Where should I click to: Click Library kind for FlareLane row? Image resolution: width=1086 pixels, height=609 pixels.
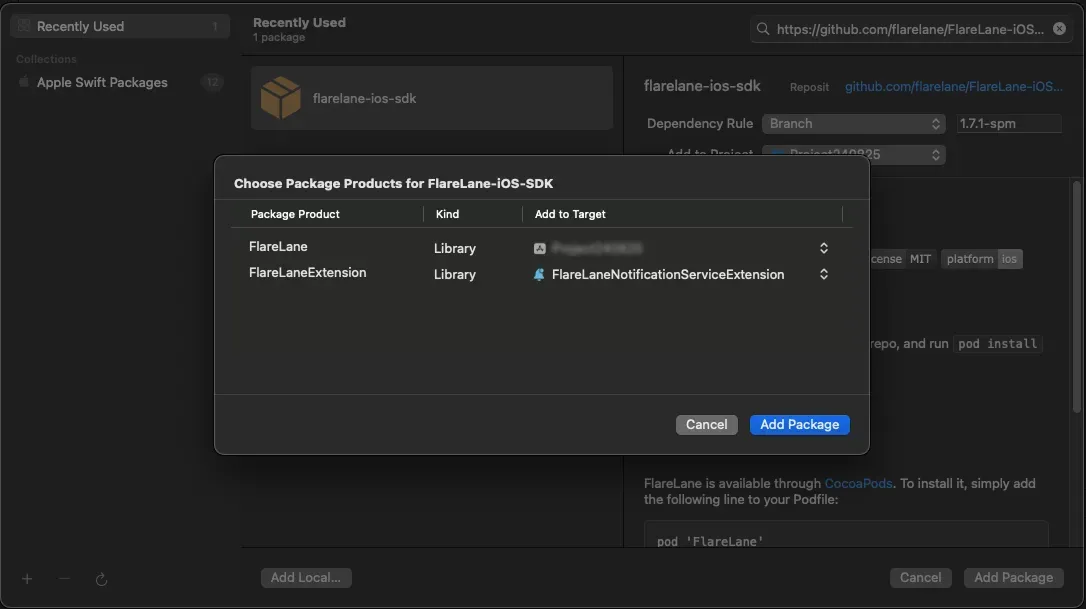point(454,248)
